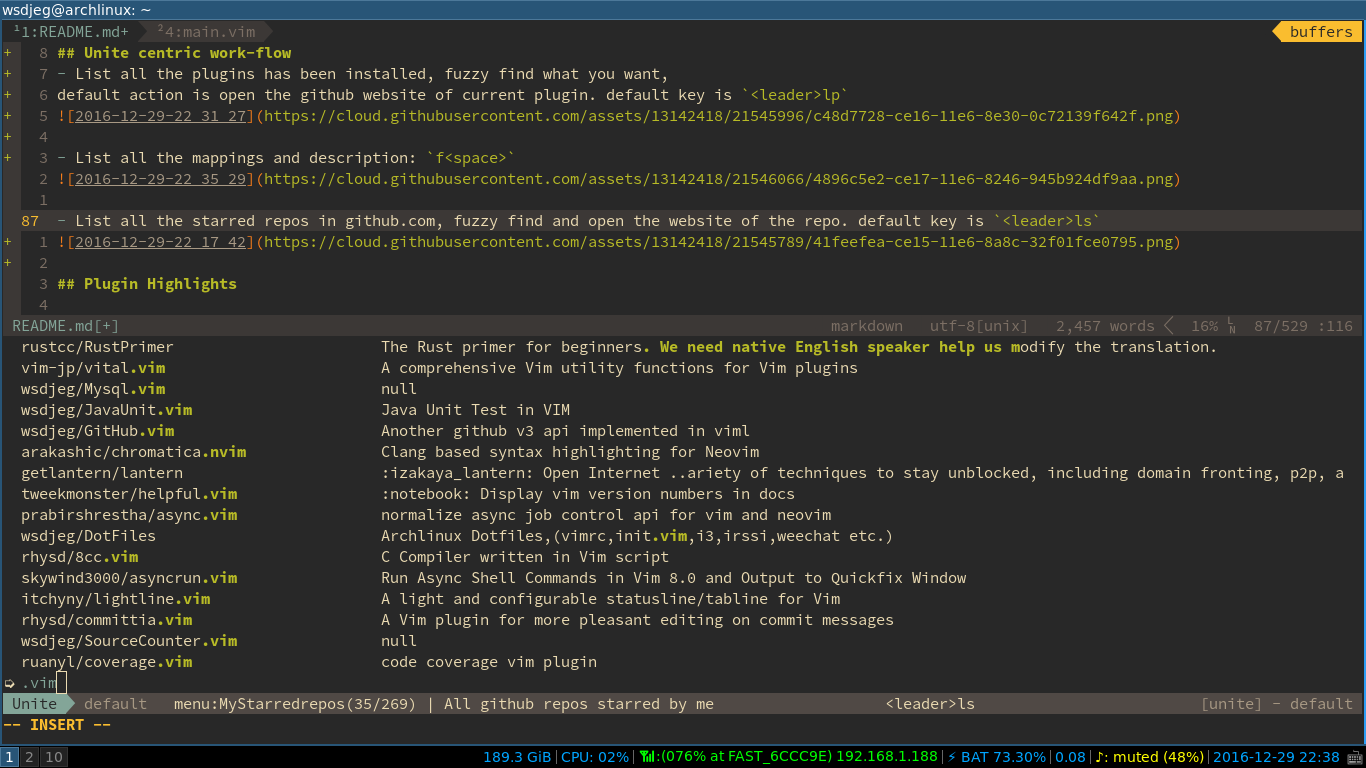Click the 2,457 words counter

pyautogui.click(x=1105, y=326)
